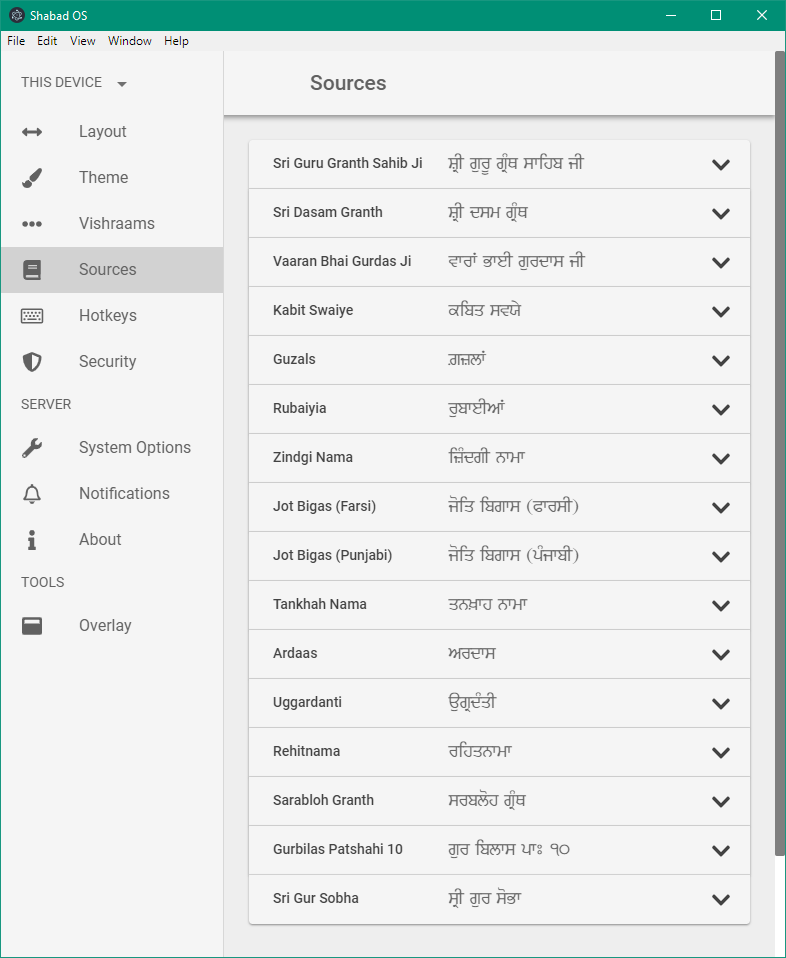Click the Gurbilas Patshahi 10 label

(x=337, y=849)
